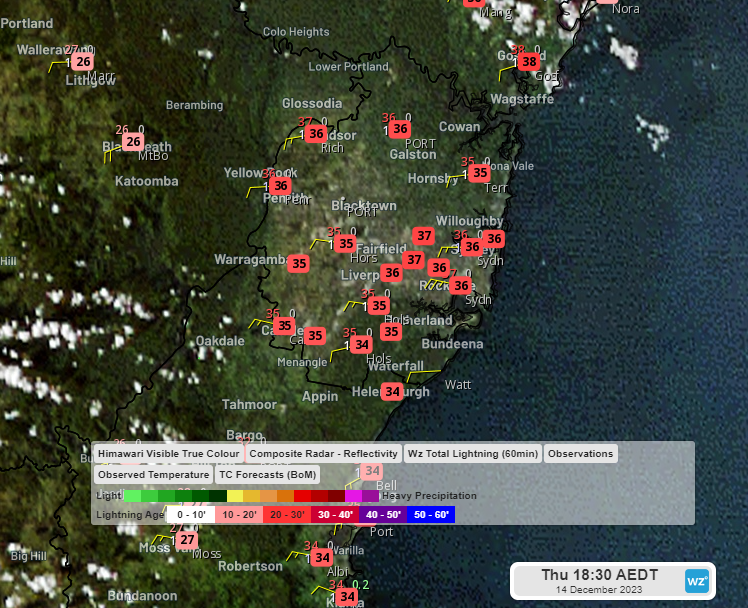
Task: Click the Observations layer tag
Action: [581, 454]
